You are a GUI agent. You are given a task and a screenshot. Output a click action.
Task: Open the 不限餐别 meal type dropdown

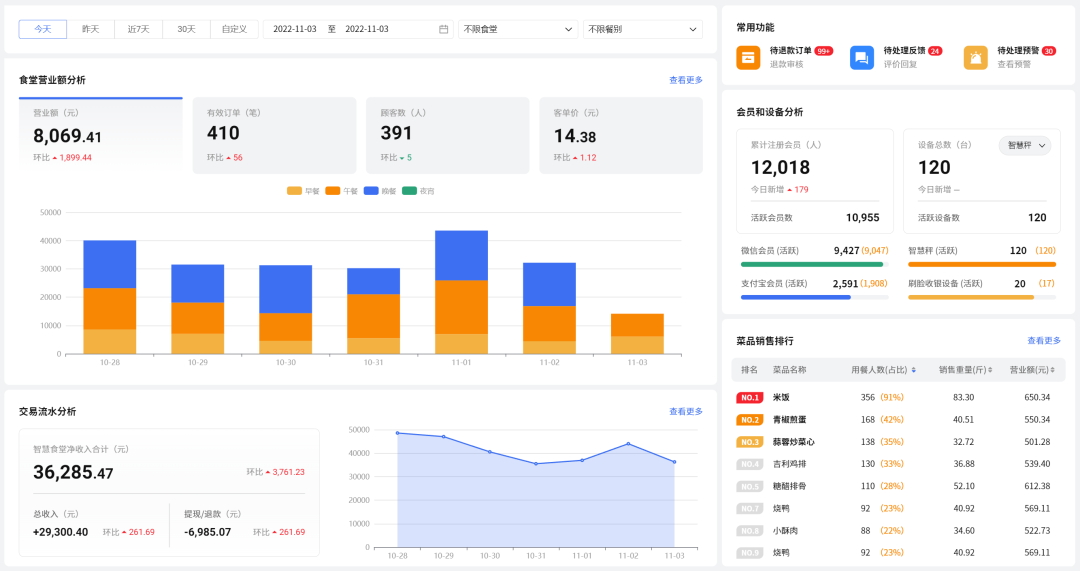(x=643, y=29)
